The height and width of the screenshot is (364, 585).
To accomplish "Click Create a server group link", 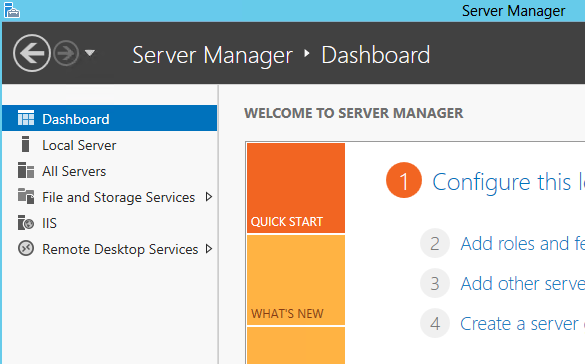I will pyautogui.click(x=523, y=323).
